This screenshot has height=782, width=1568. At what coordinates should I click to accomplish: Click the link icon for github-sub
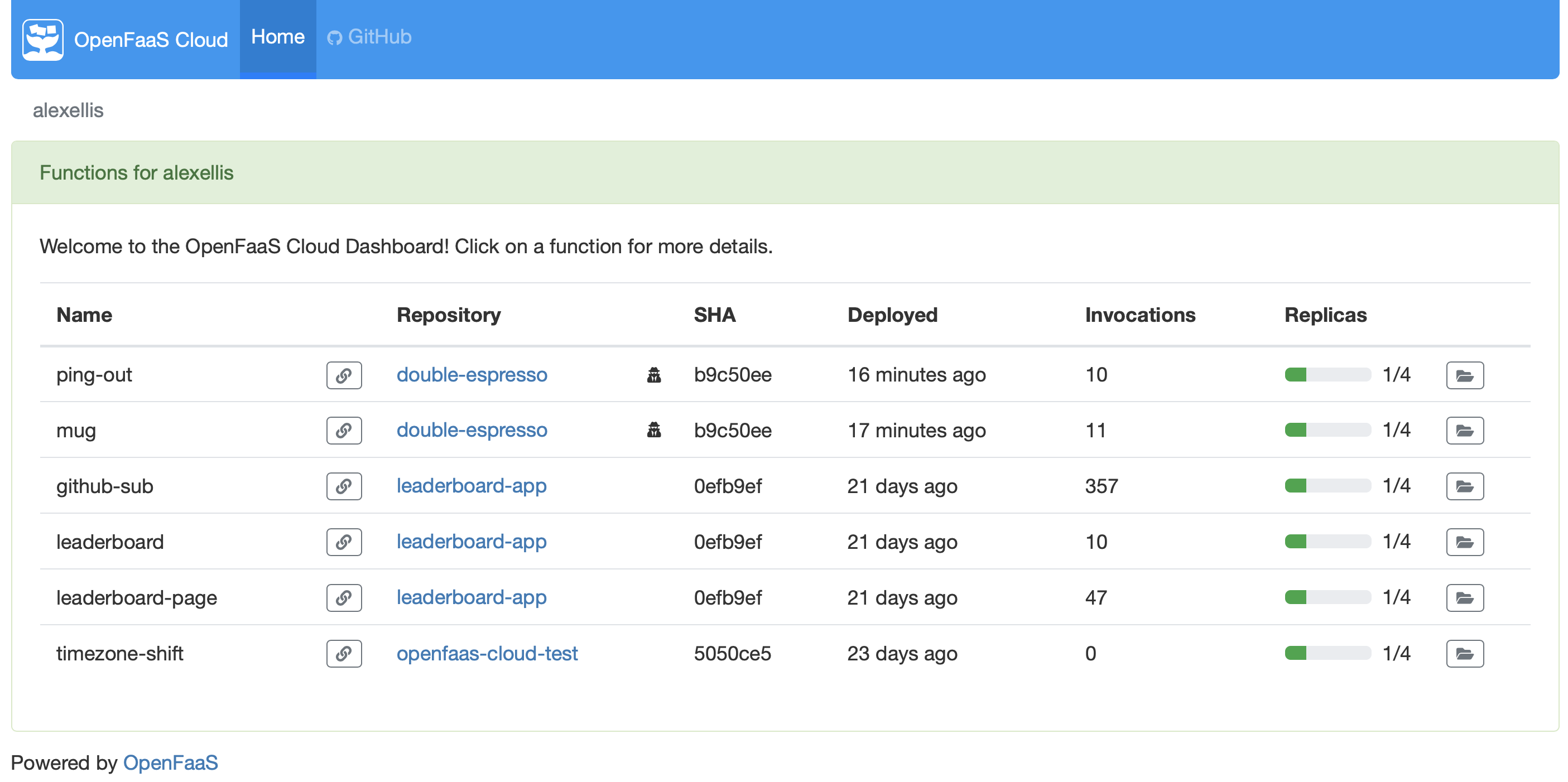[x=344, y=486]
